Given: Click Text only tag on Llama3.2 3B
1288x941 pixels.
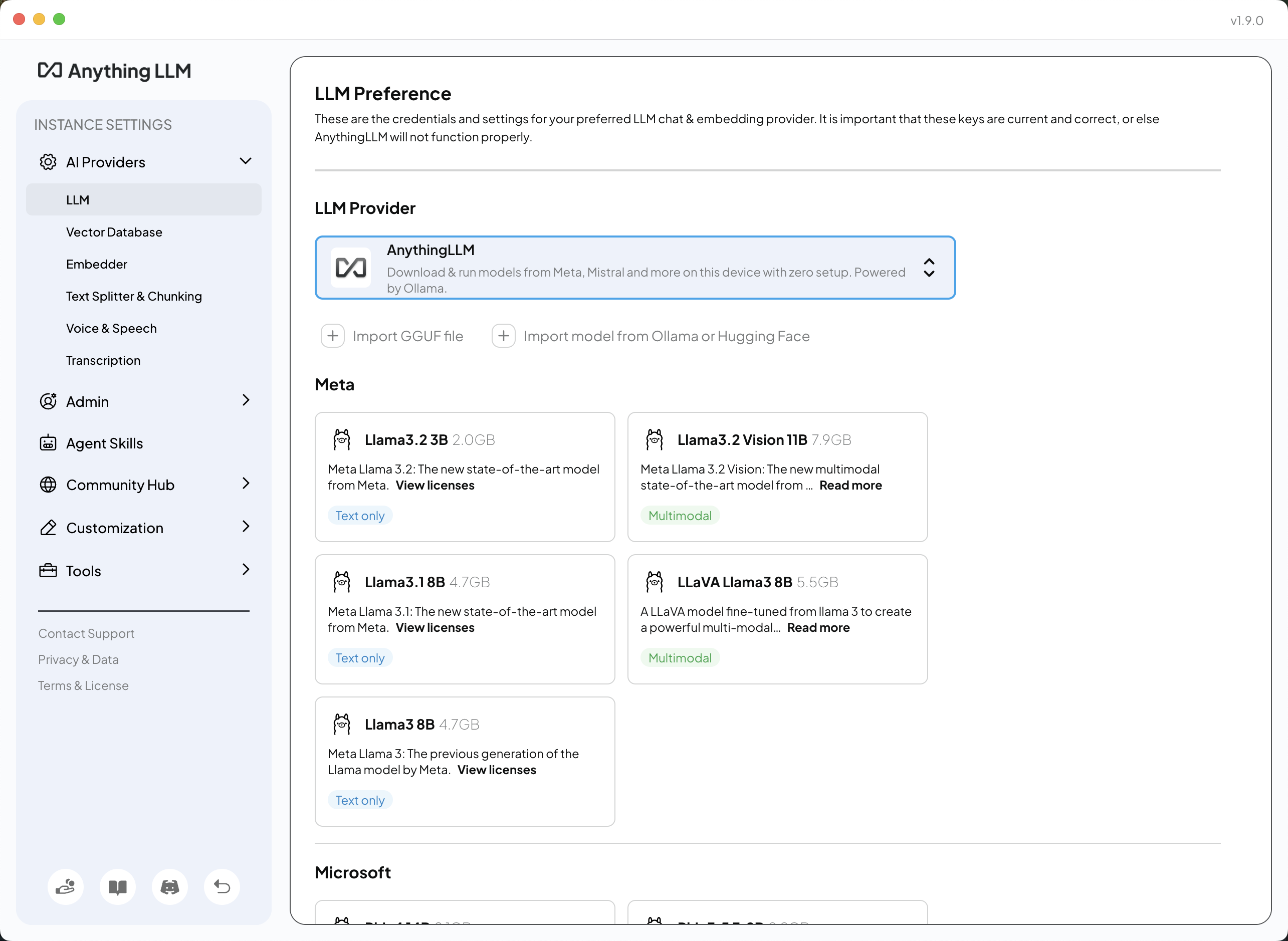Looking at the screenshot, I should pos(360,516).
